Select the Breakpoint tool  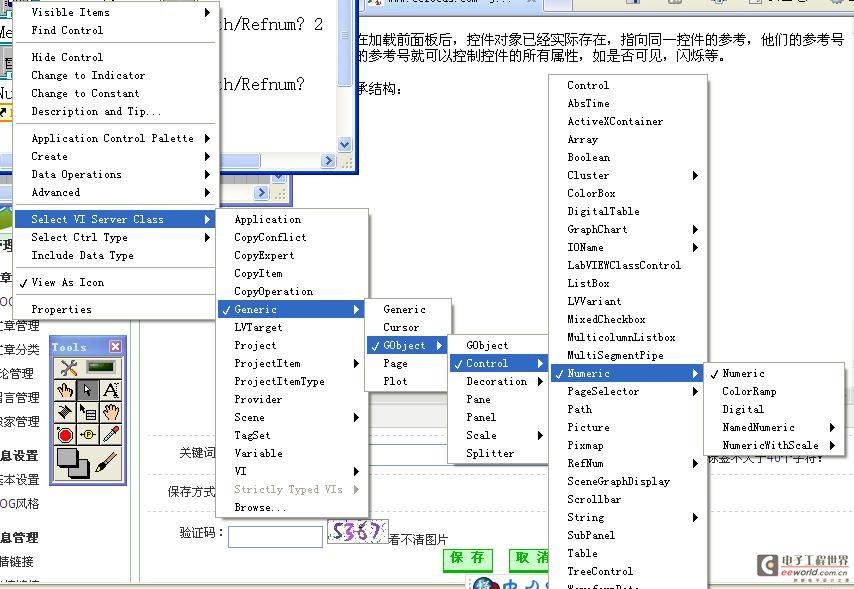(x=65, y=434)
